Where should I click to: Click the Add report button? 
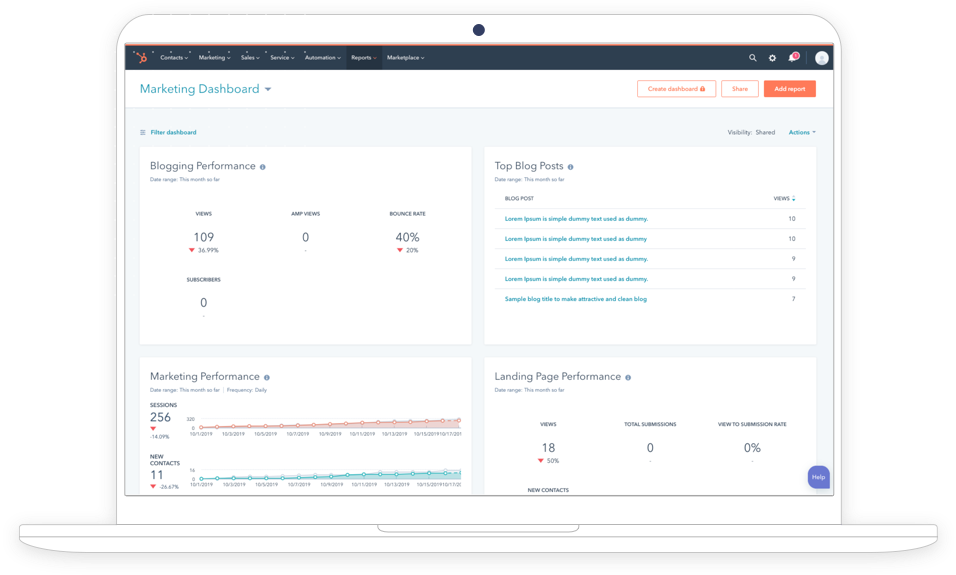tap(789, 89)
